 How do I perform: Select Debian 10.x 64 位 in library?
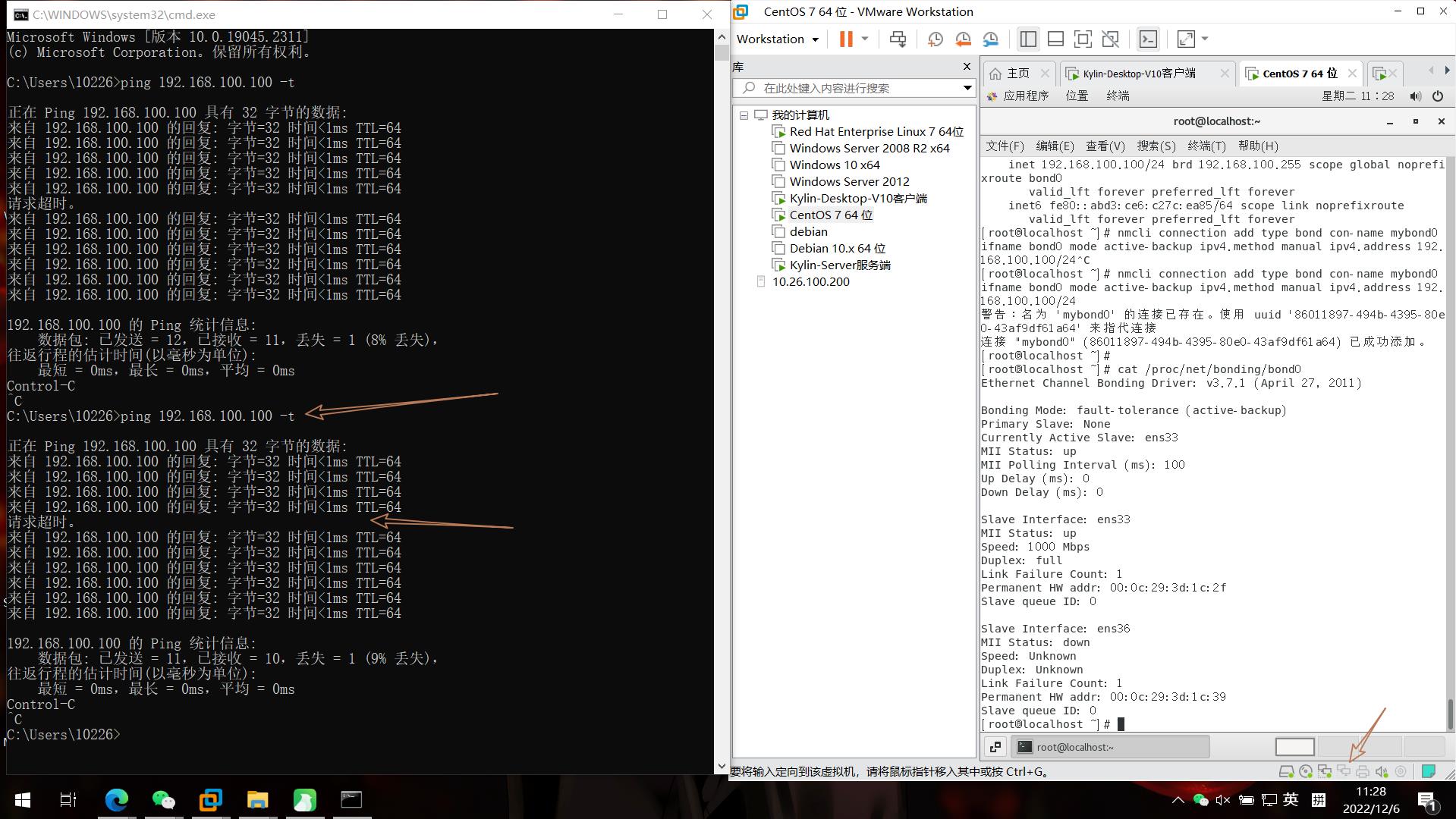click(829, 249)
